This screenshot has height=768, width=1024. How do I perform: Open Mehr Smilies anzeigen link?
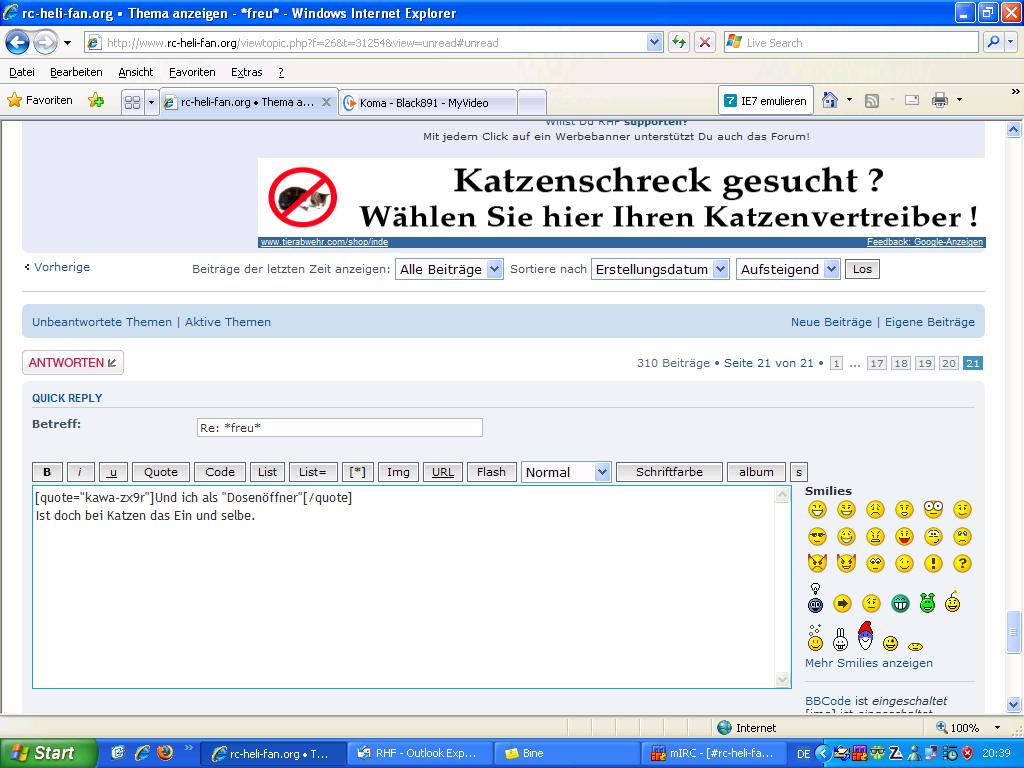(x=869, y=663)
